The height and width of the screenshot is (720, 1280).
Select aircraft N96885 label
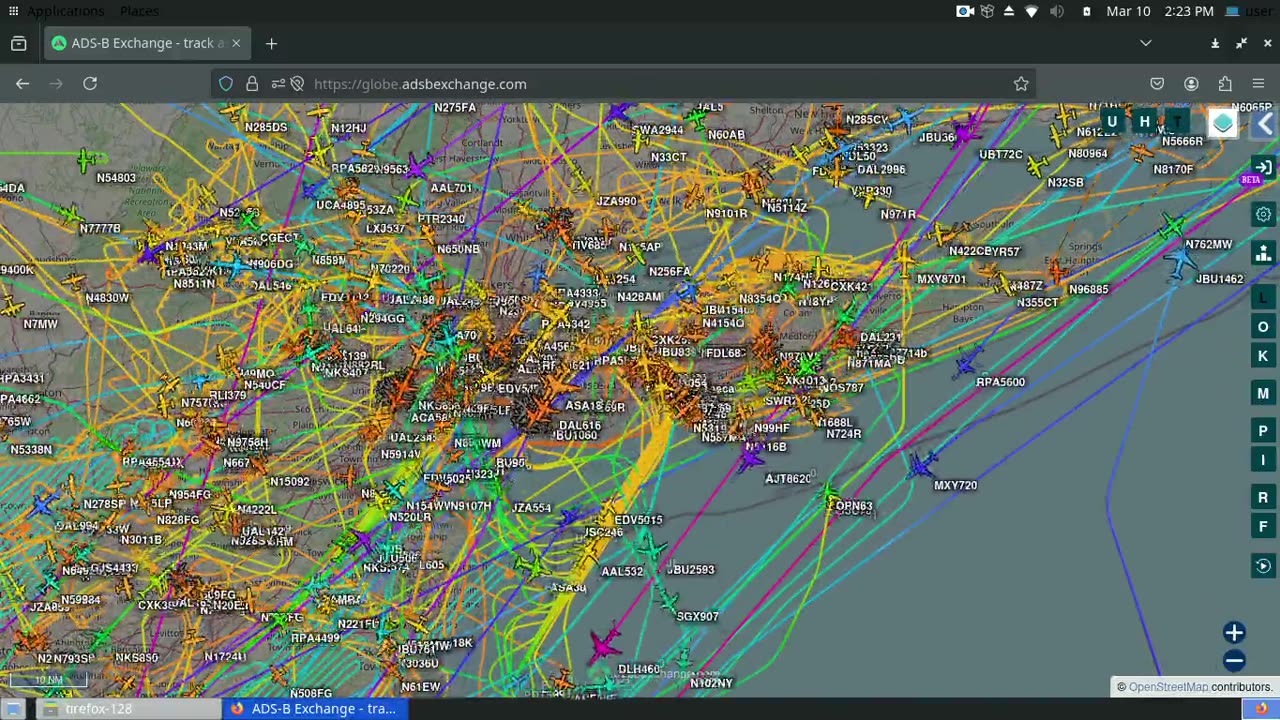click(1088, 290)
